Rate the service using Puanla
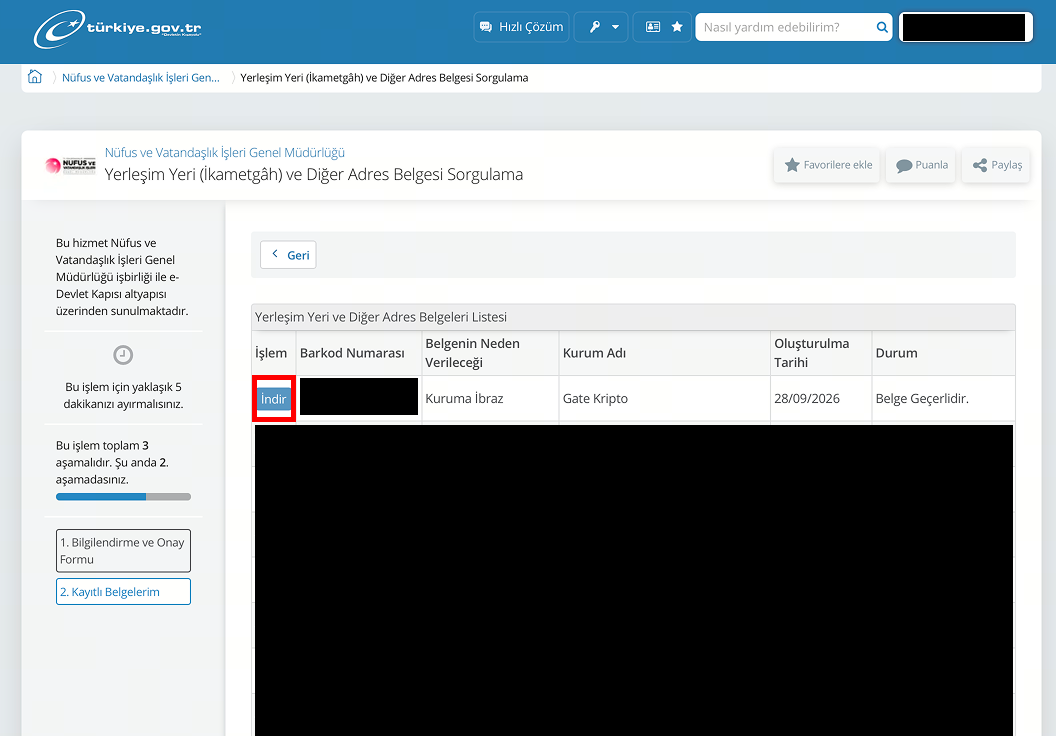This screenshot has height=736, width=1056. coord(921,165)
